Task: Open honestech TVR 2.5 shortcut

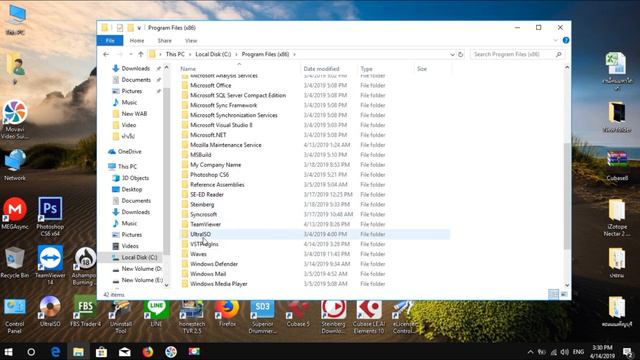Action: [191, 317]
